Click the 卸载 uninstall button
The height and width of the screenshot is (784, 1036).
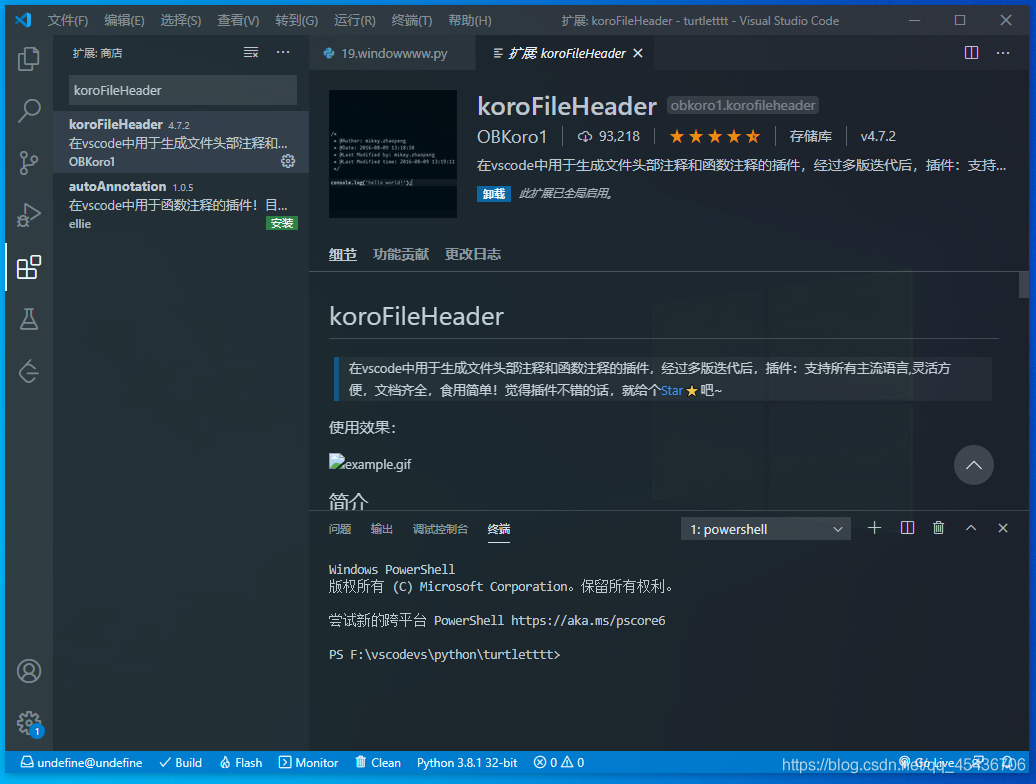click(x=494, y=194)
